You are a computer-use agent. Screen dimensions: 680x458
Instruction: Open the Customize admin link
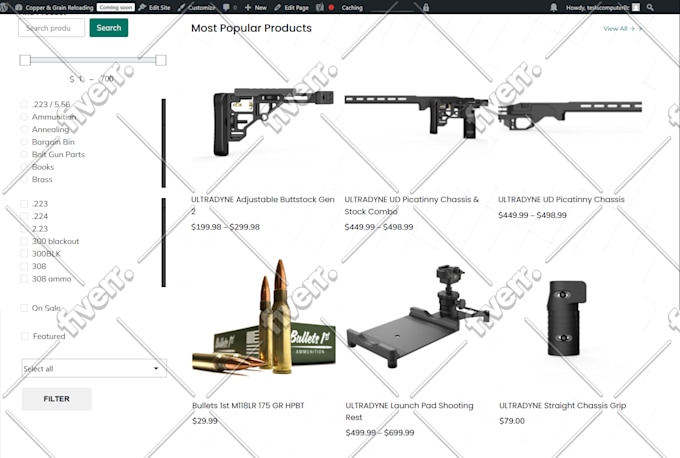(196, 7)
